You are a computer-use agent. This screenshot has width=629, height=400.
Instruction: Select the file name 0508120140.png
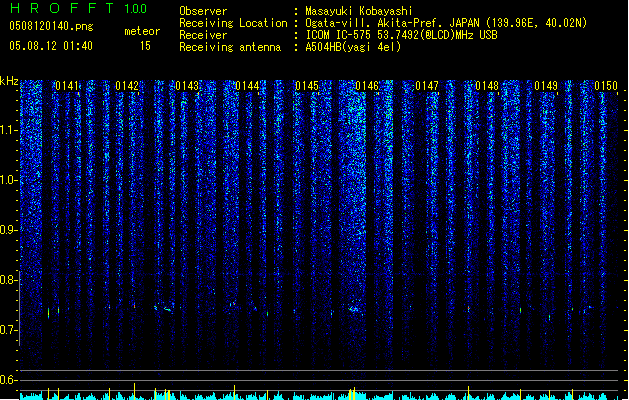(51, 26)
